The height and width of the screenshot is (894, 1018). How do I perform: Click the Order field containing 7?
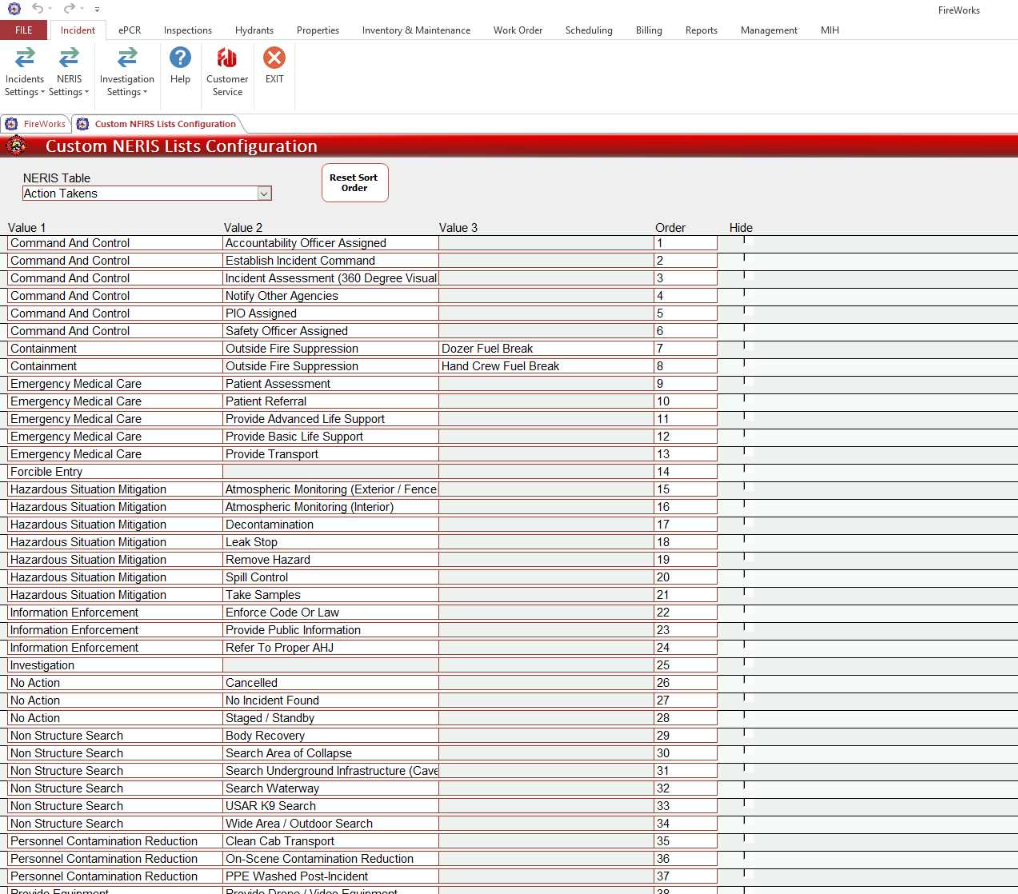click(x=685, y=349)
